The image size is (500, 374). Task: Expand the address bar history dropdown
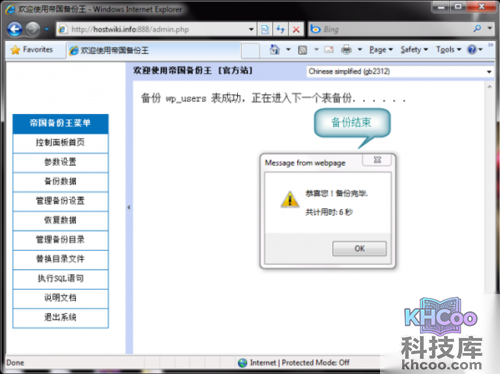pyautogui.click(x=251, y=29)
